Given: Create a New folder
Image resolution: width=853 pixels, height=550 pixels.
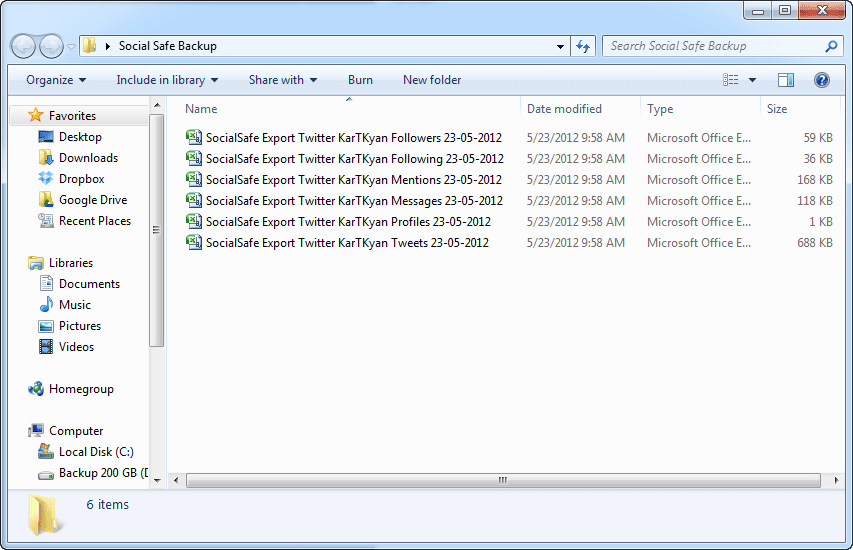Looking at the screenshot, I should pos(432,80).
